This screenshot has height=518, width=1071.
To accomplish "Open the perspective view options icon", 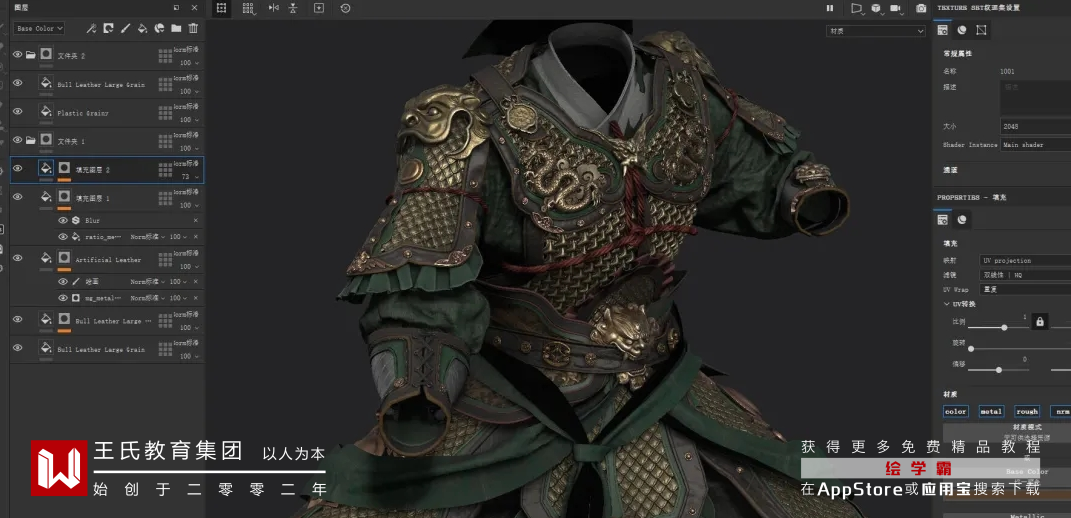I will point(857,8).
